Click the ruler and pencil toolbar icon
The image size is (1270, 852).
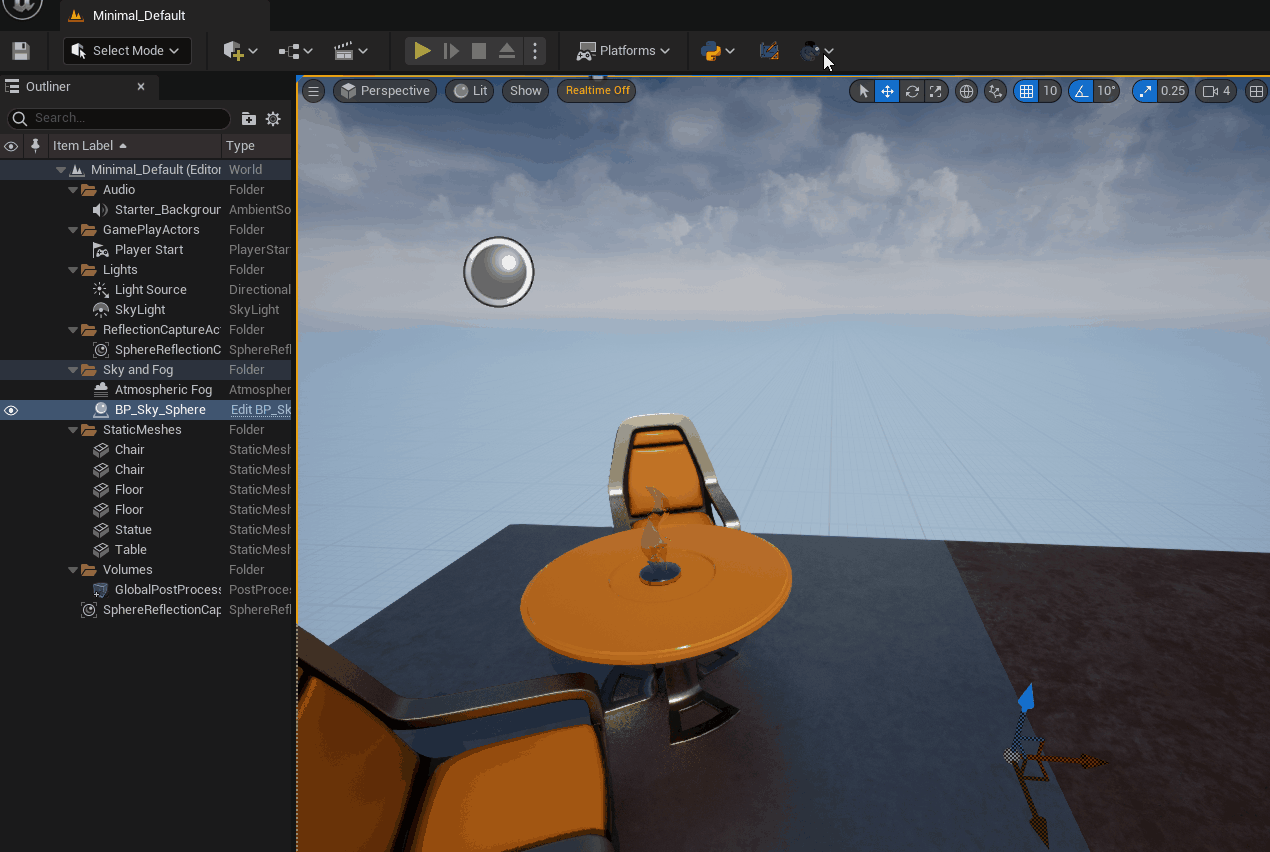[769, 51]
